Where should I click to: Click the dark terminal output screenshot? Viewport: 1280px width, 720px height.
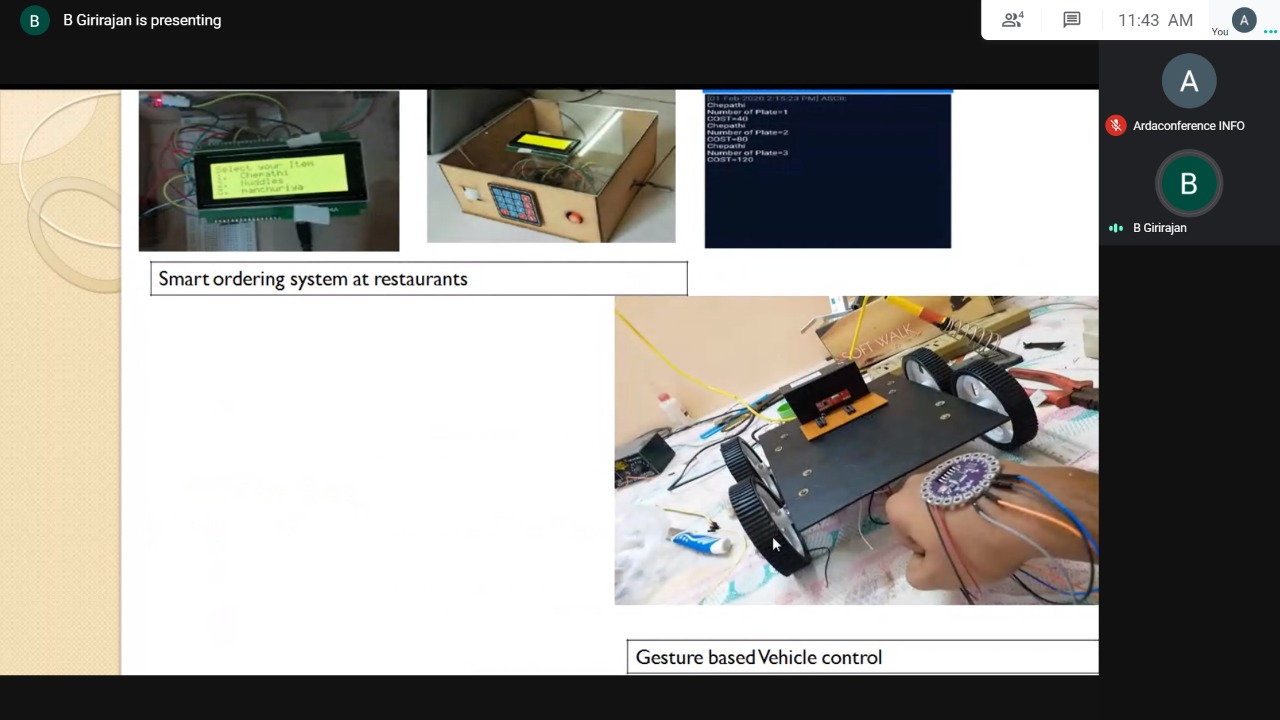[x=828, y=169]
